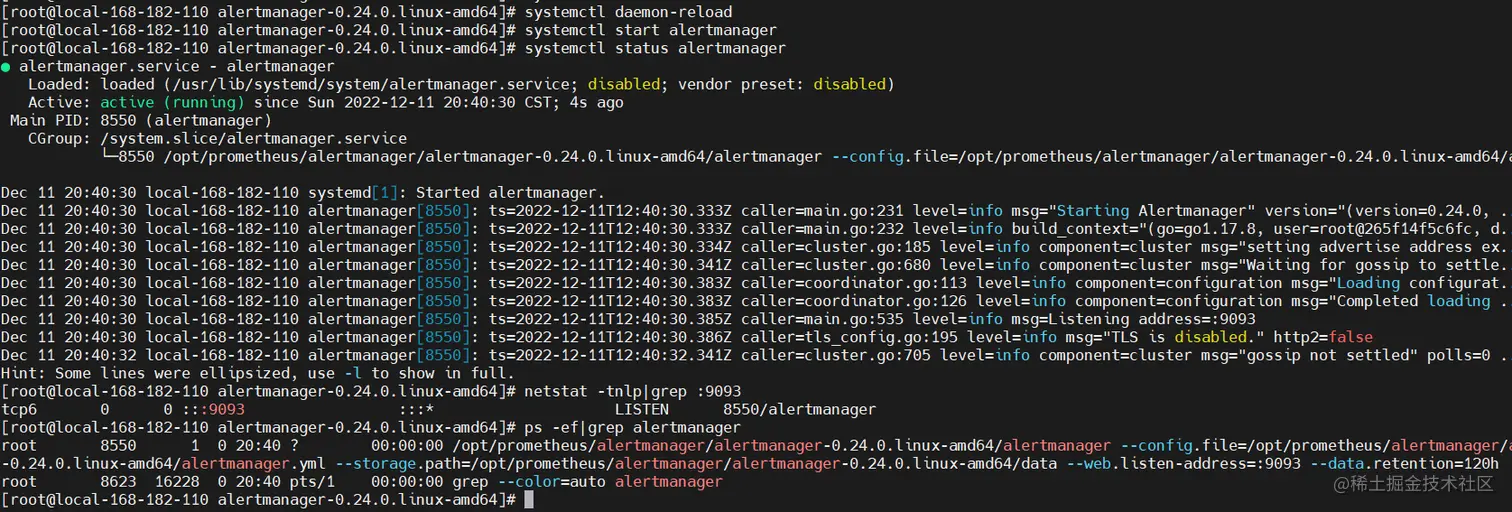Image resolution: width=1512 pixels, height=512 pixels.
Task: Click the green 'active (running)' status text
Action: click(172, 102)
